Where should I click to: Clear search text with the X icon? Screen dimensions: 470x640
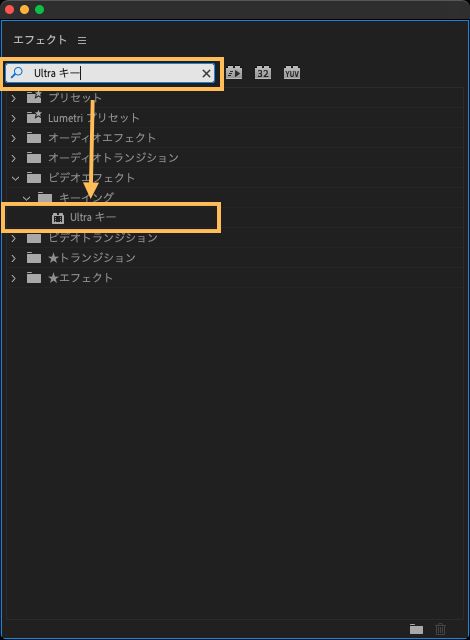coord(206,73)
